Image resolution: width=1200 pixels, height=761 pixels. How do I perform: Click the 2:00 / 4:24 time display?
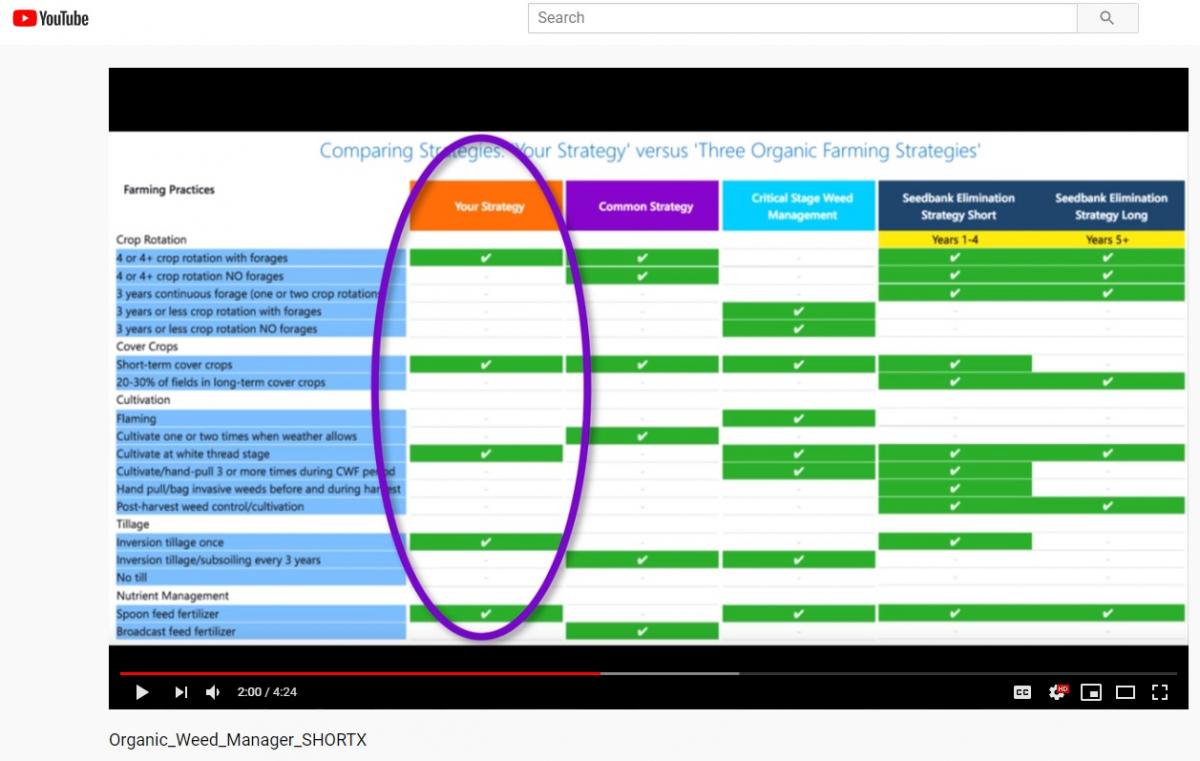[x=267, y=692]
